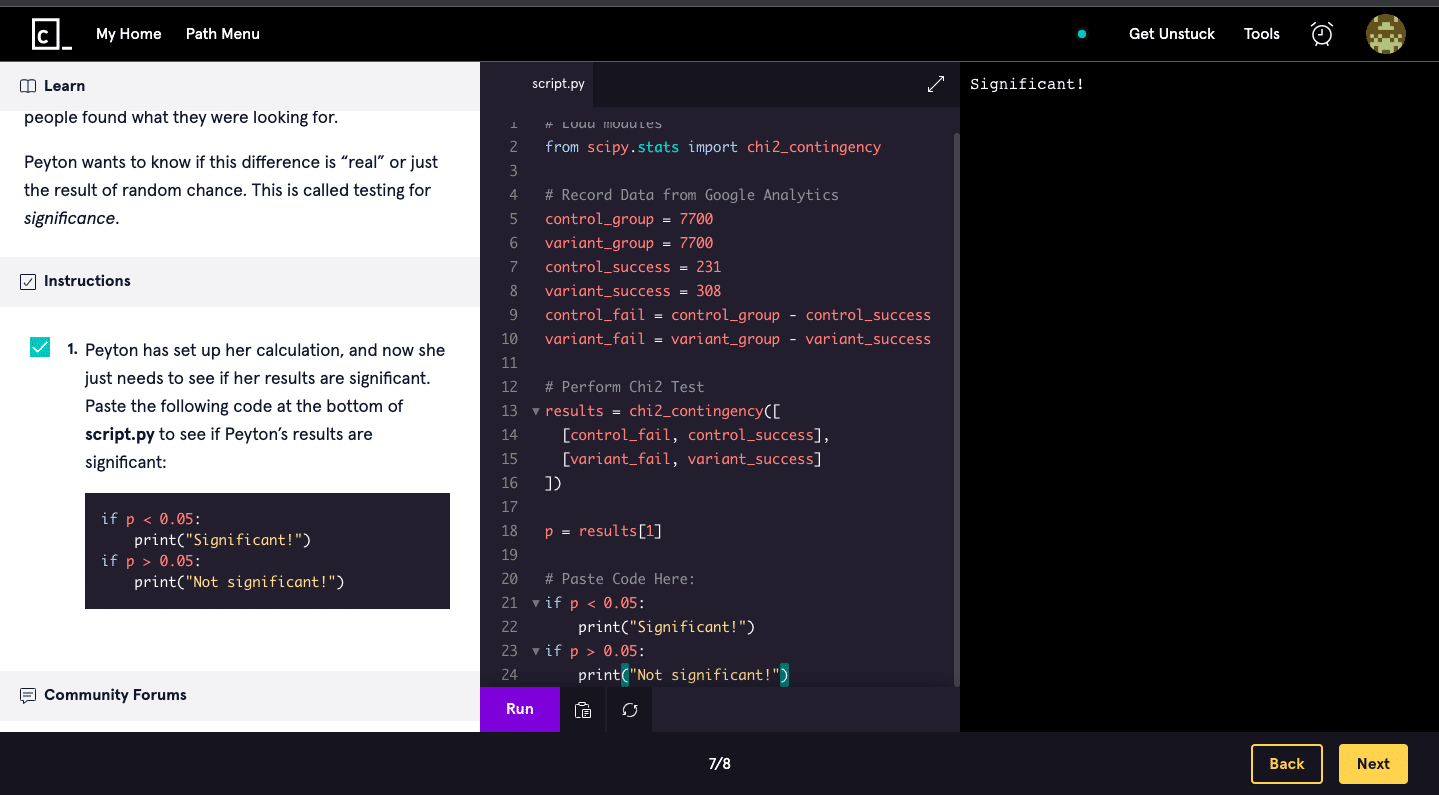Collapse the Instructions section header
This screenshot has height=795, width=1439.
pos(87,281)
